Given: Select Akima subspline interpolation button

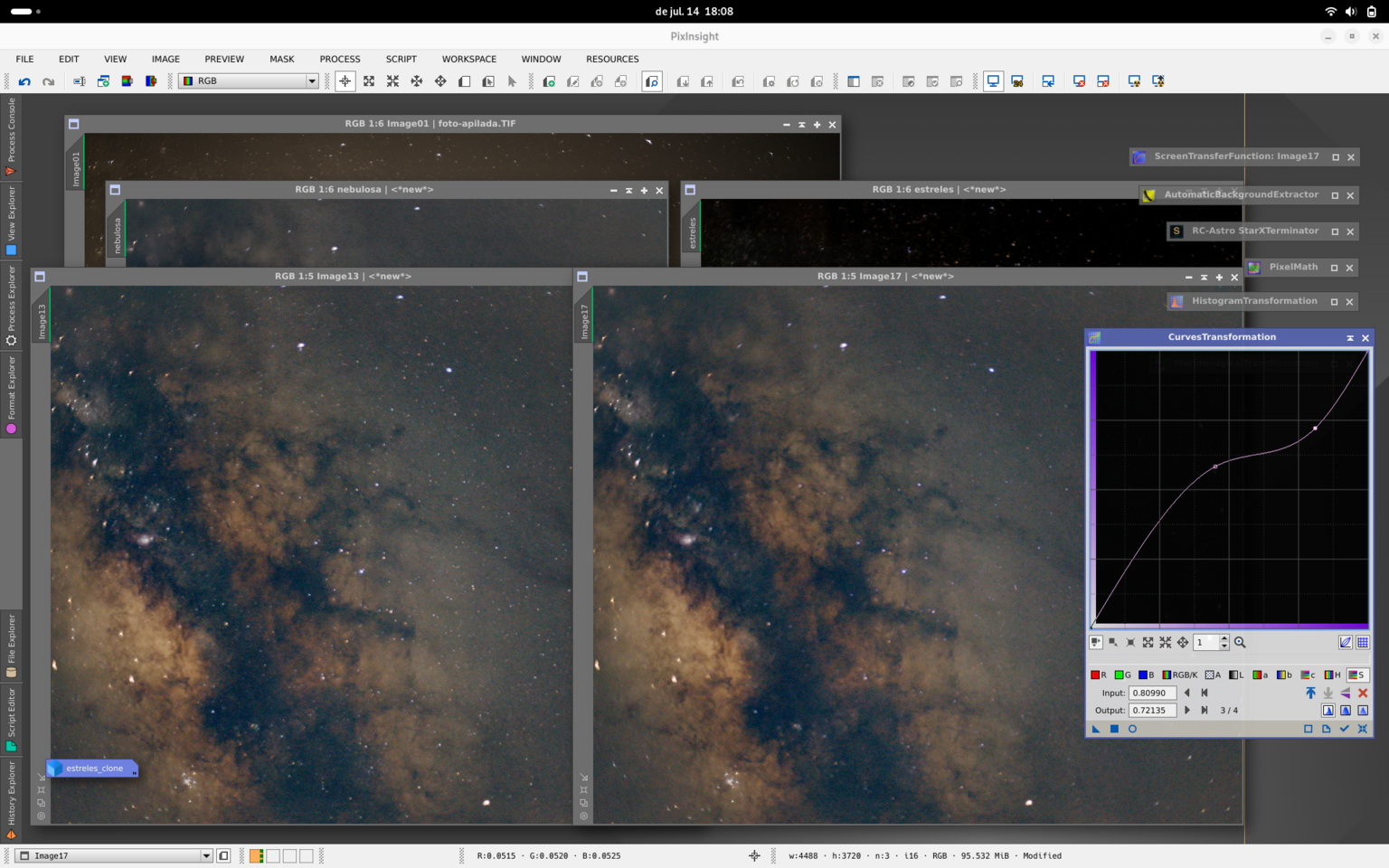Looking at the screenshot, I should 1328,711.
